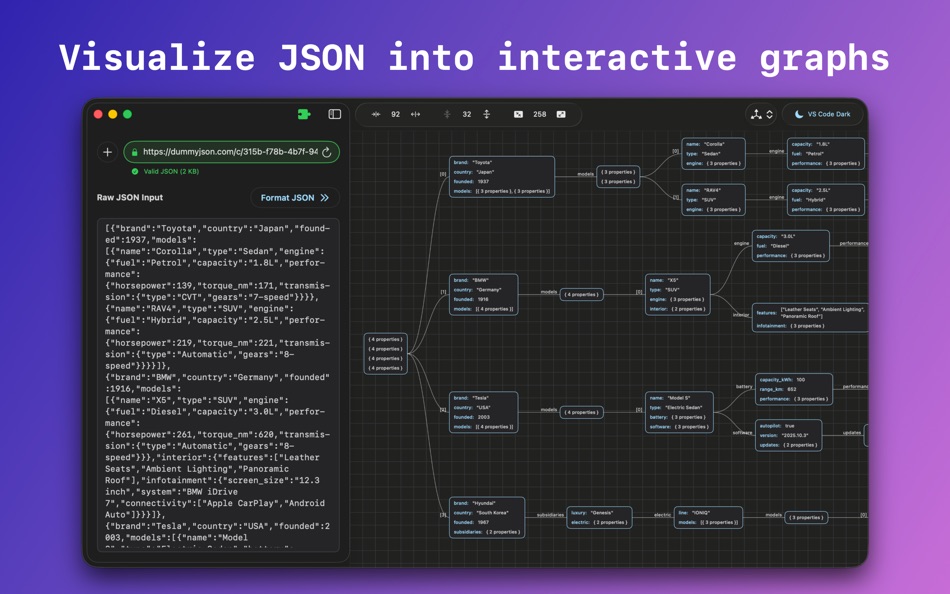Select the decrease horizontal spacing icon
This screenshot has height=594, width=950.
coord(375,114)
